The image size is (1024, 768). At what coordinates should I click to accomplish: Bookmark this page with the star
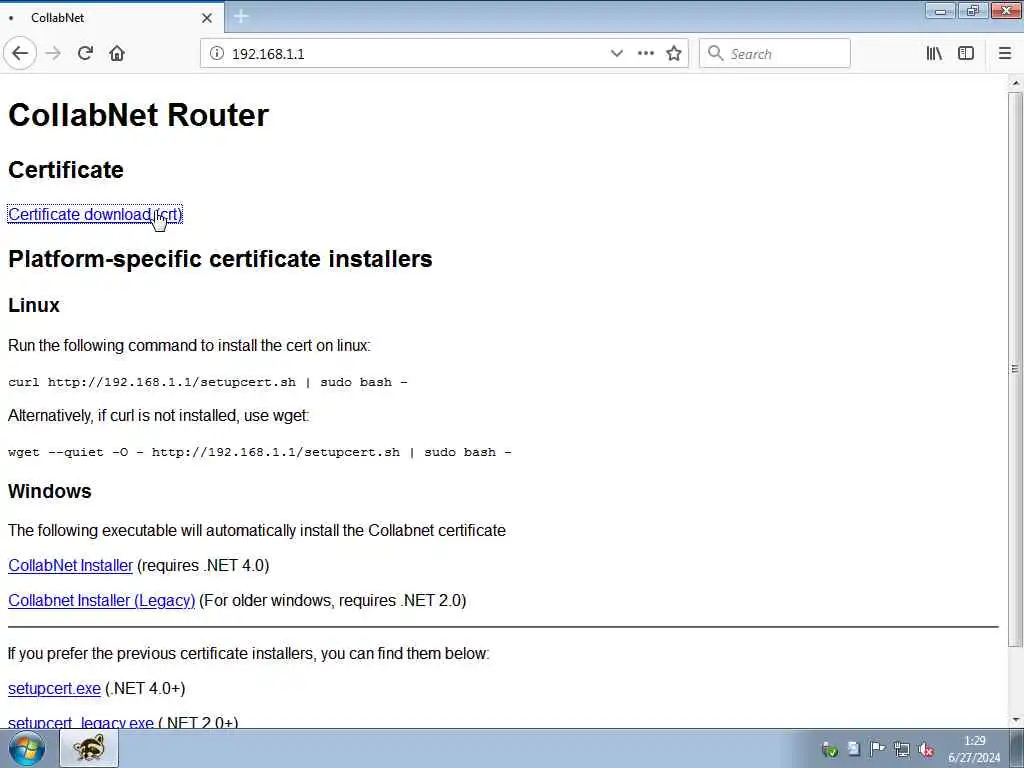pos(674,54)
